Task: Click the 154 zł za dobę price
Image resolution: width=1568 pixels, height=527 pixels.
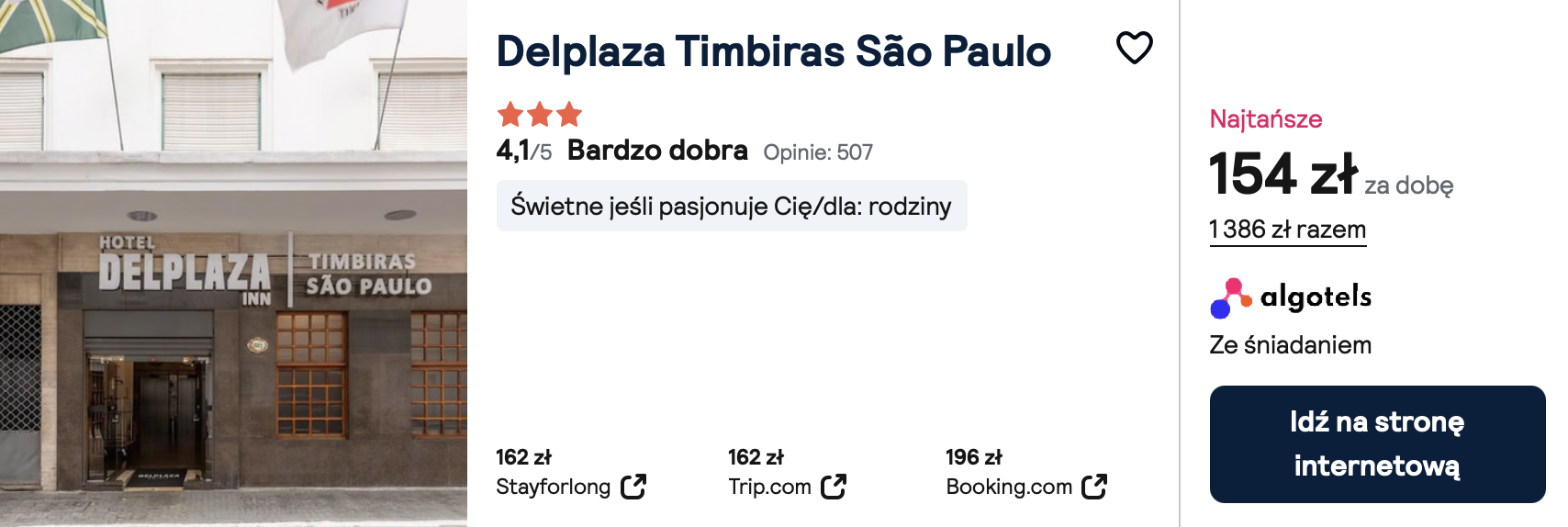Action: [x=1331, y=174]
